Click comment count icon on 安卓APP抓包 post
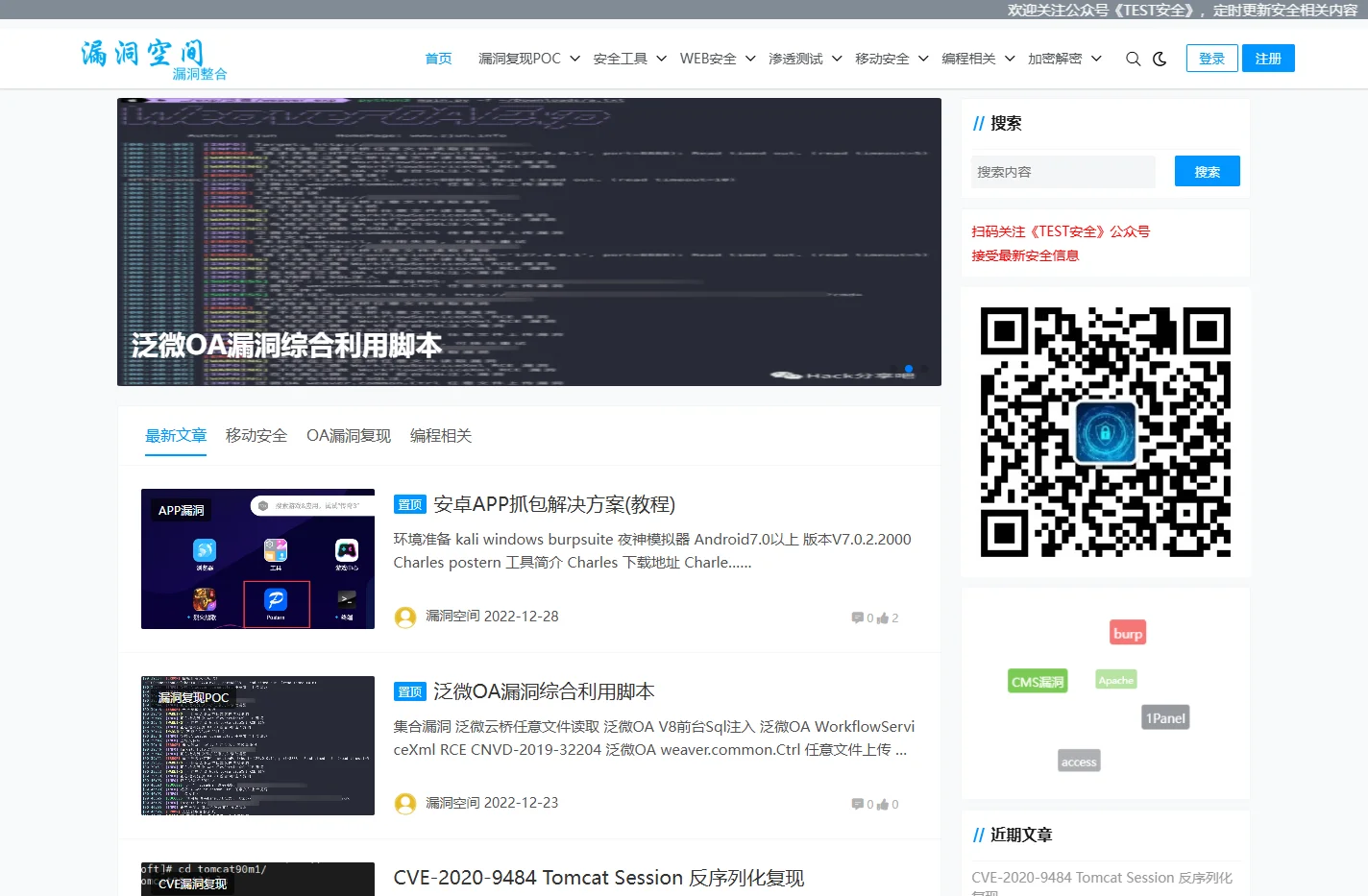The image size is (1368, 896). pyautogui.click(x=857, y=618)
